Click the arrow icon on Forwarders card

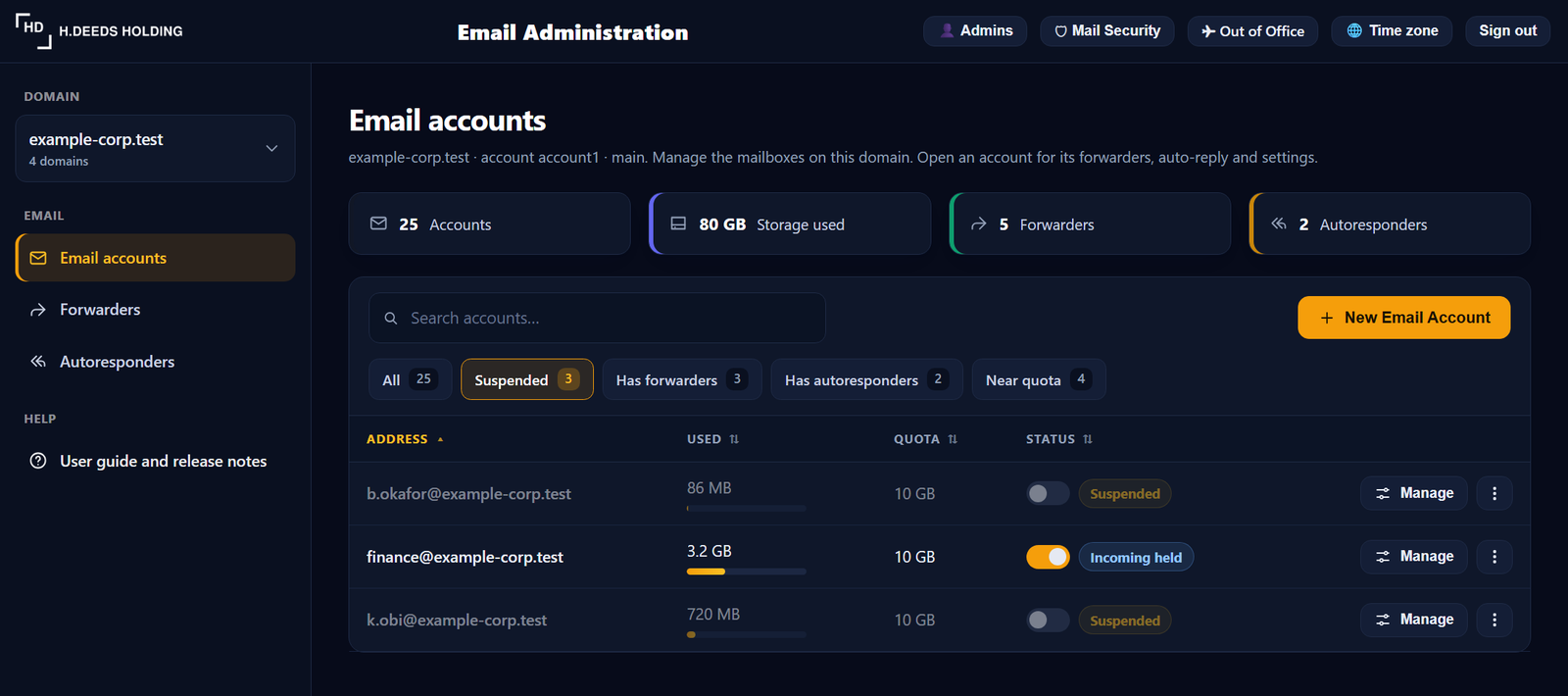click(978, 224)
